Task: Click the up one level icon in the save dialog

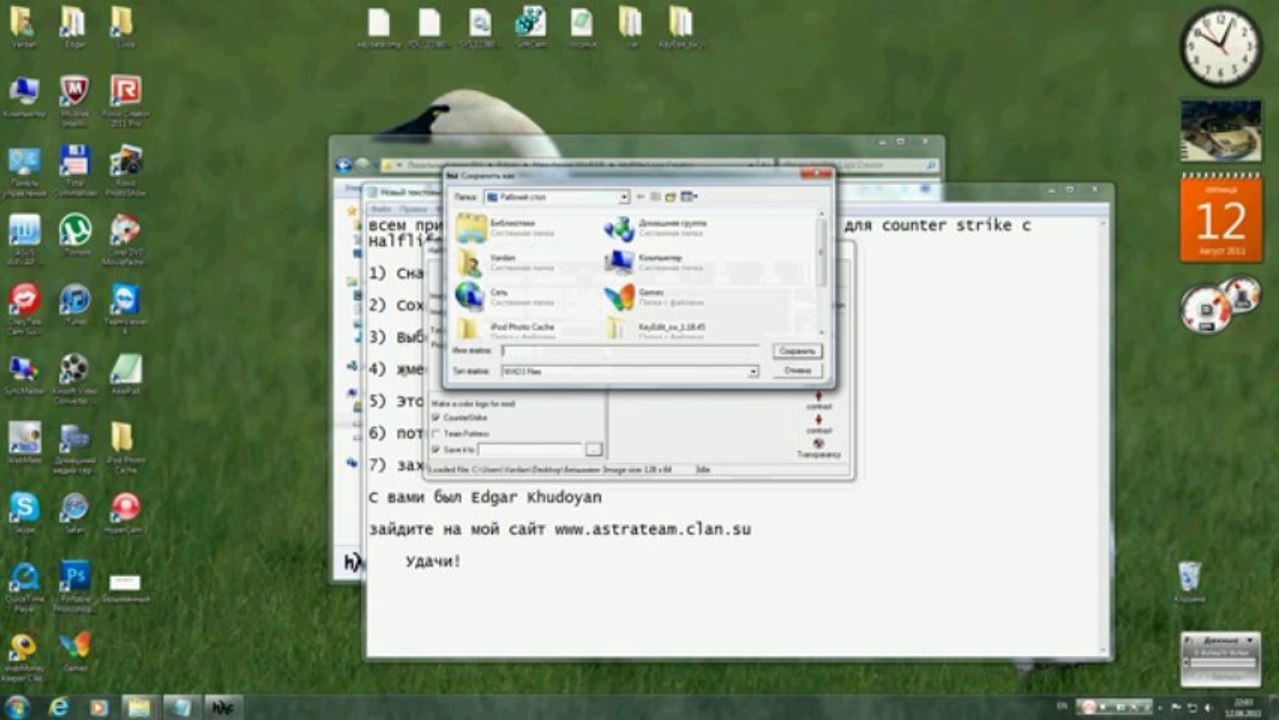Action: (655, 197)
